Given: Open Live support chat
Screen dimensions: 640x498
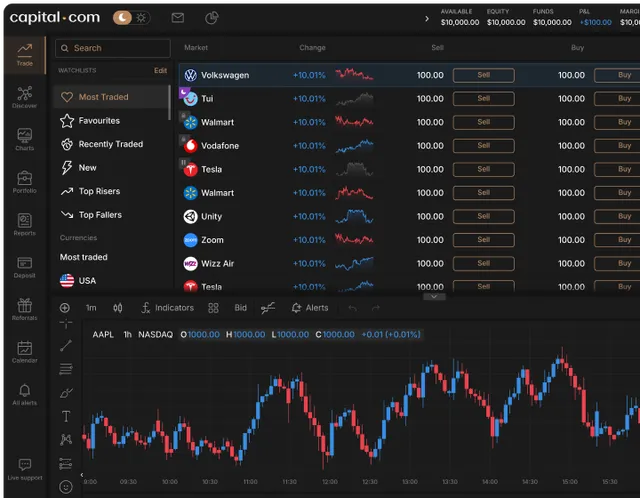Looking at the screenshot, I should [x=24, y=469].
